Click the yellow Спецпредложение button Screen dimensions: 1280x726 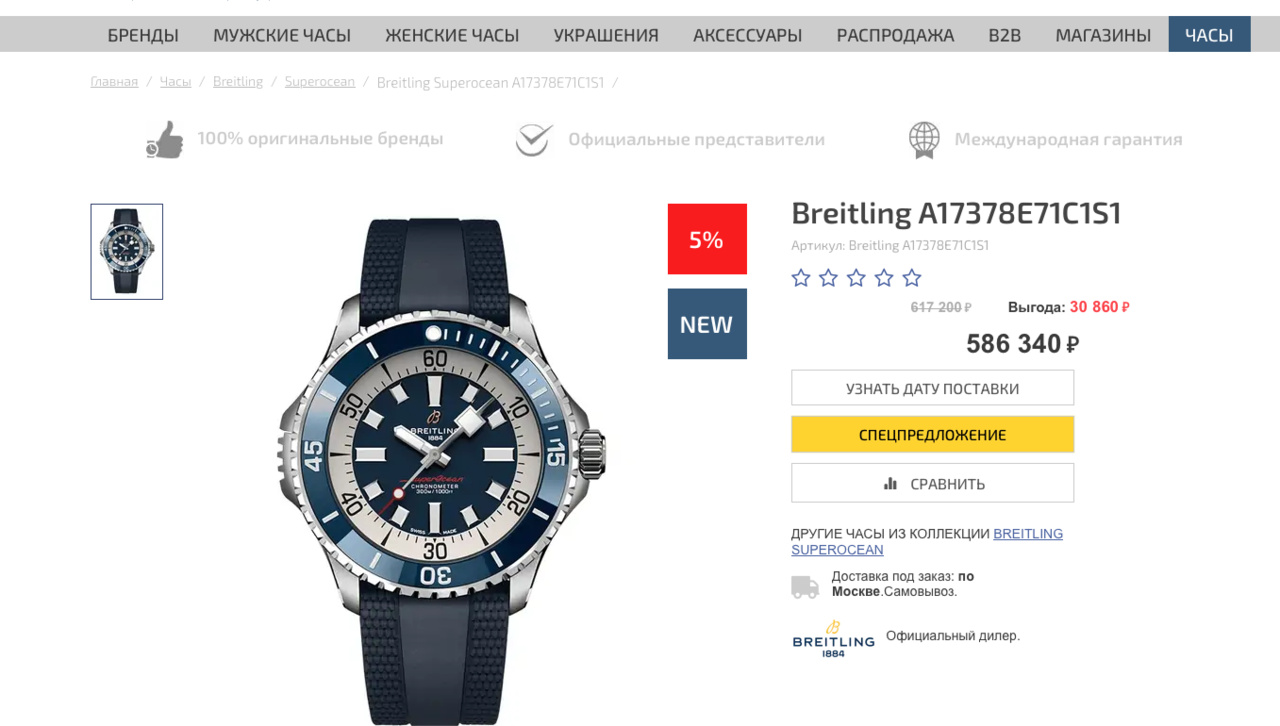(x=932, y=435)
